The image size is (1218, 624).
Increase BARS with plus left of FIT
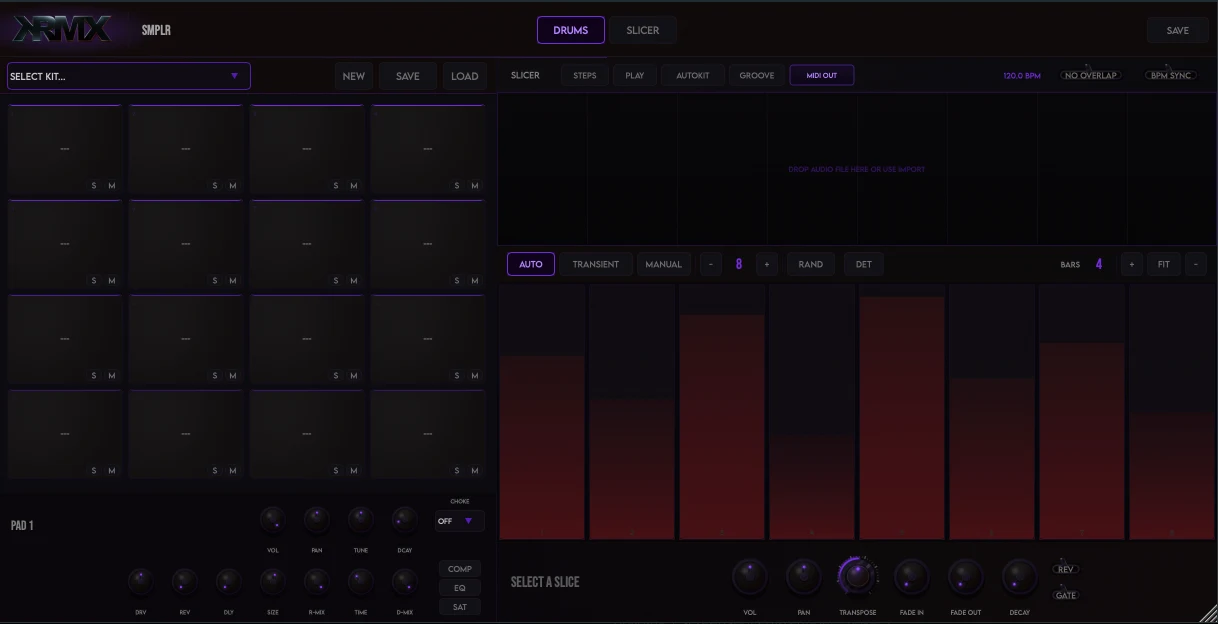[x=1132, y=264]
